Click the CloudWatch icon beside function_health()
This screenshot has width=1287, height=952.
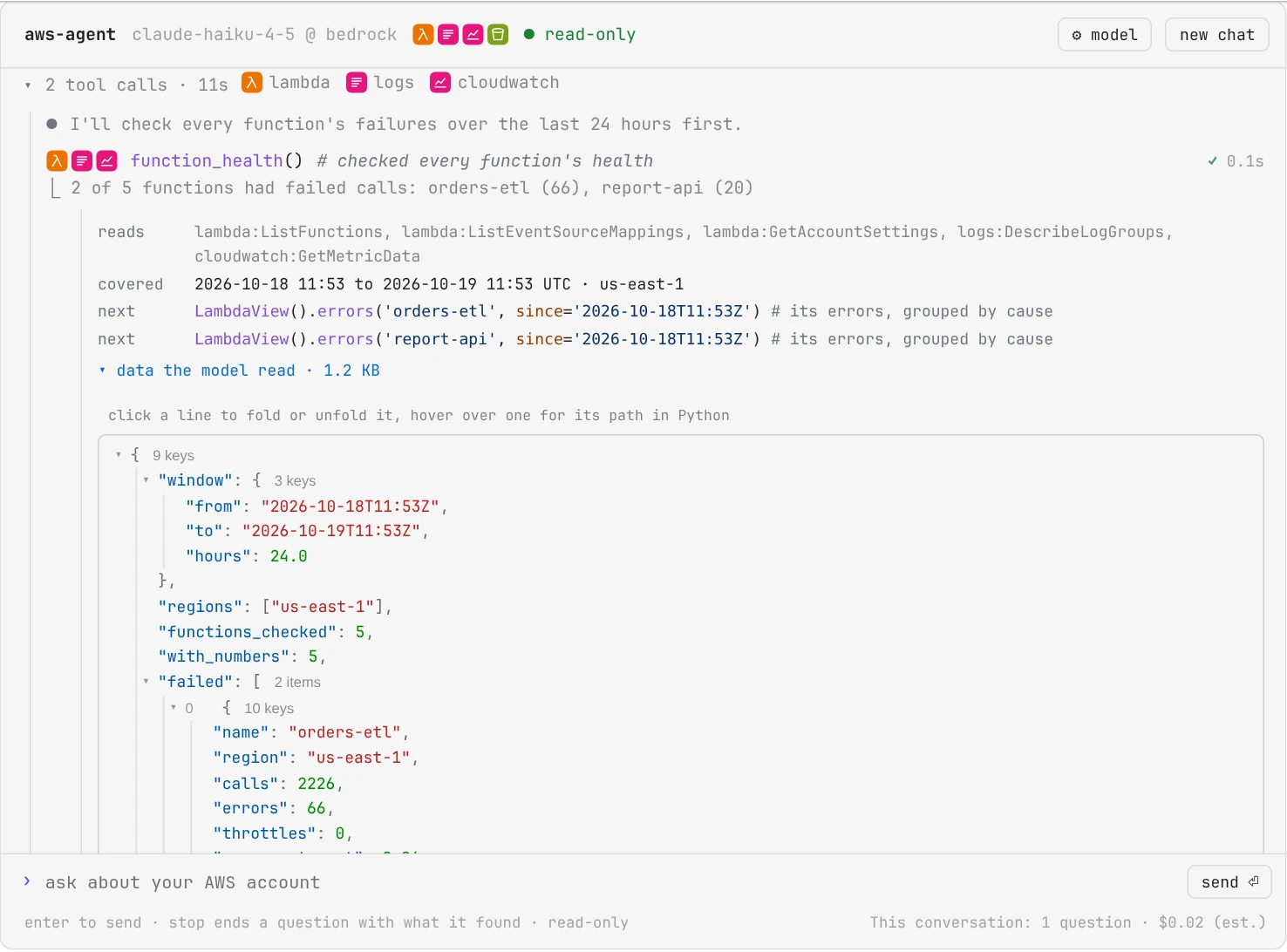coord(106,160)
